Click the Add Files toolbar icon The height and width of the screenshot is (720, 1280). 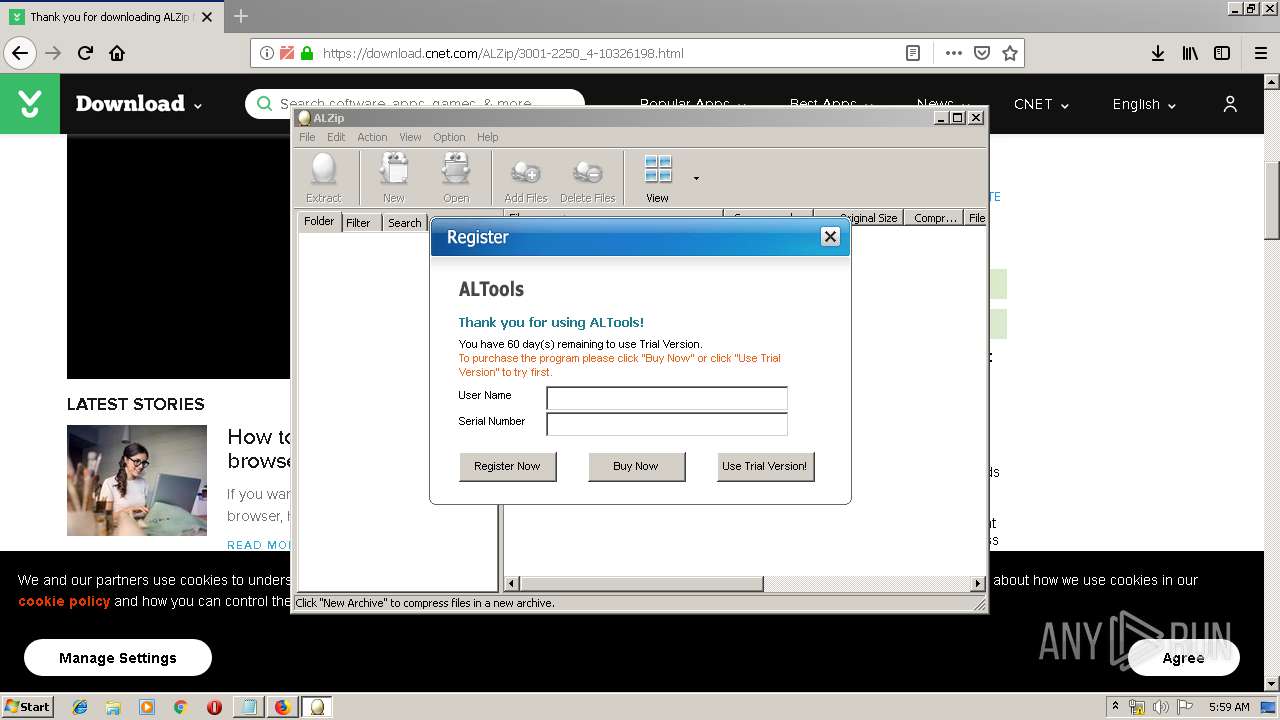click(x=526, y=178)
